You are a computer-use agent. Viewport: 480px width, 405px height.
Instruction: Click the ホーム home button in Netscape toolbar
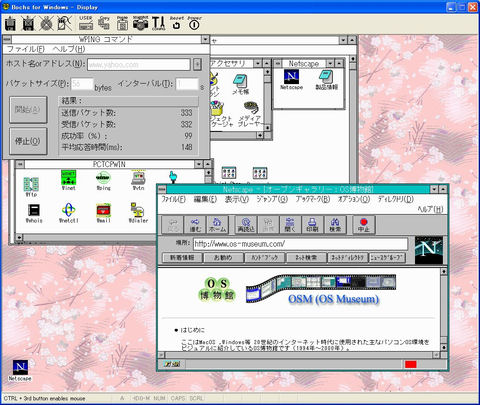(x=217, y=225)
